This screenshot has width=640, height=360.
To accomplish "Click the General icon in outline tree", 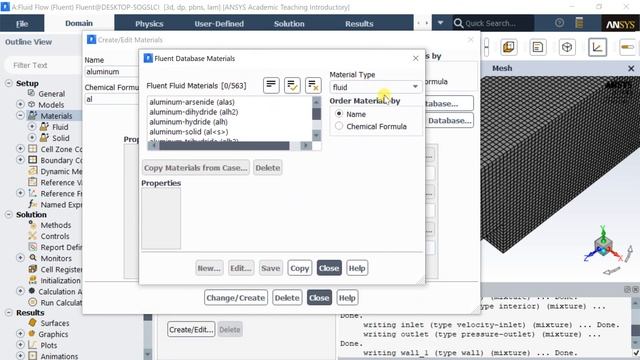I will coord(31,93).
